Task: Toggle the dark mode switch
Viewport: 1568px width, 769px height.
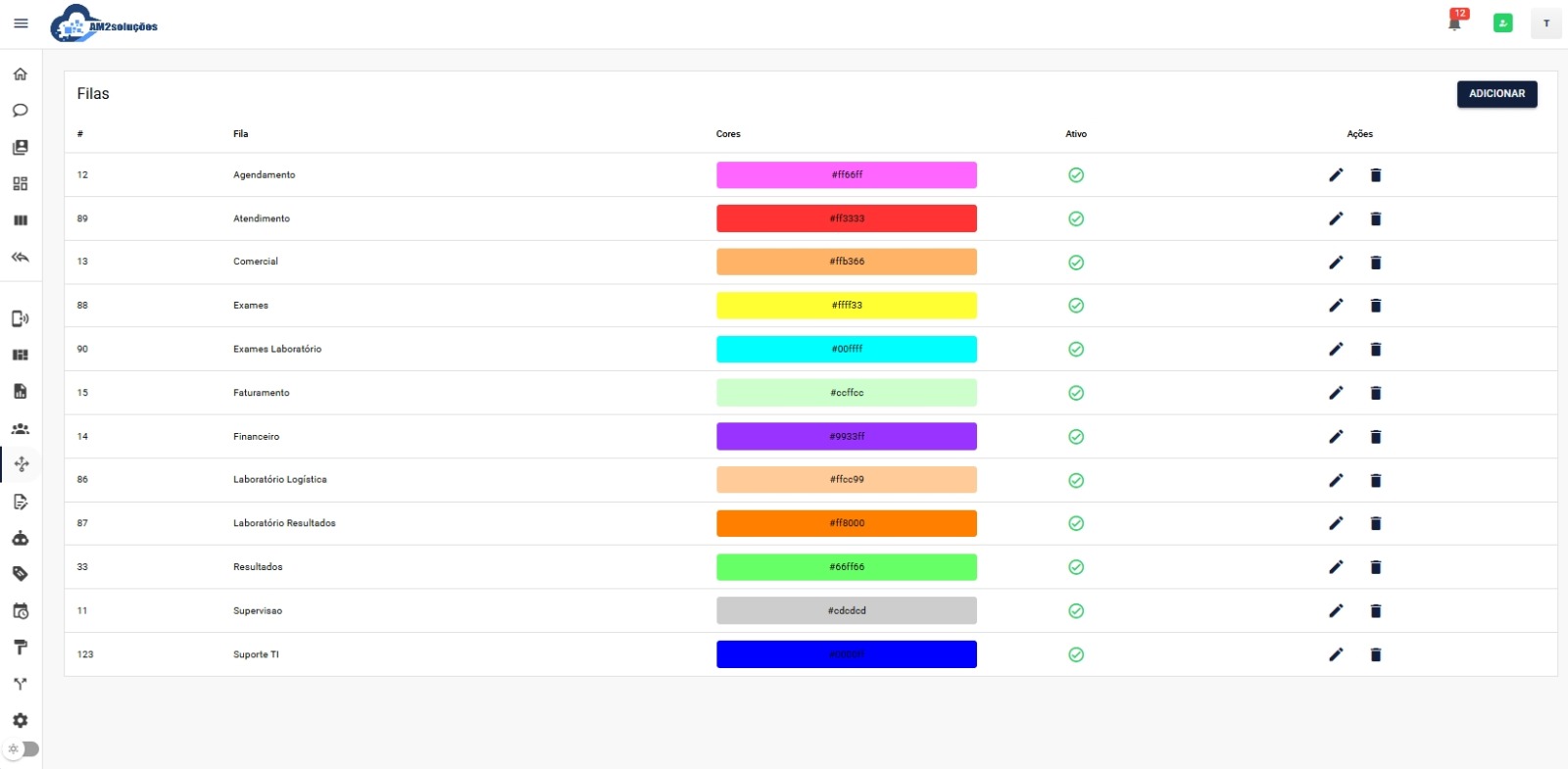Action: [x=23, y=749]
